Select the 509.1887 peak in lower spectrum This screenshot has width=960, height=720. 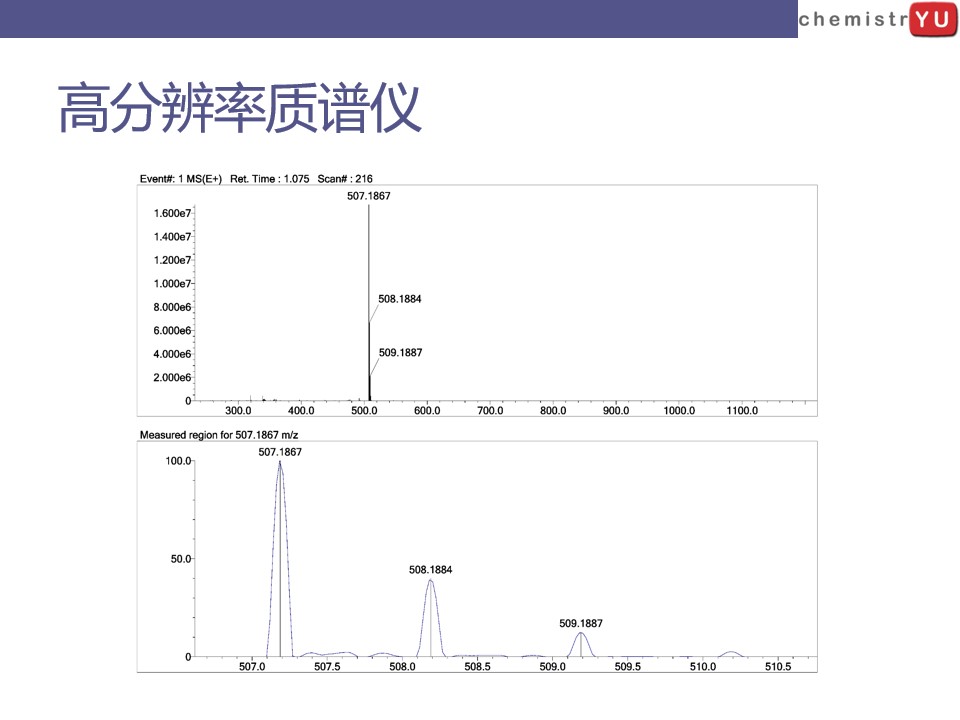pyautogui.click(x=580, y=644)
